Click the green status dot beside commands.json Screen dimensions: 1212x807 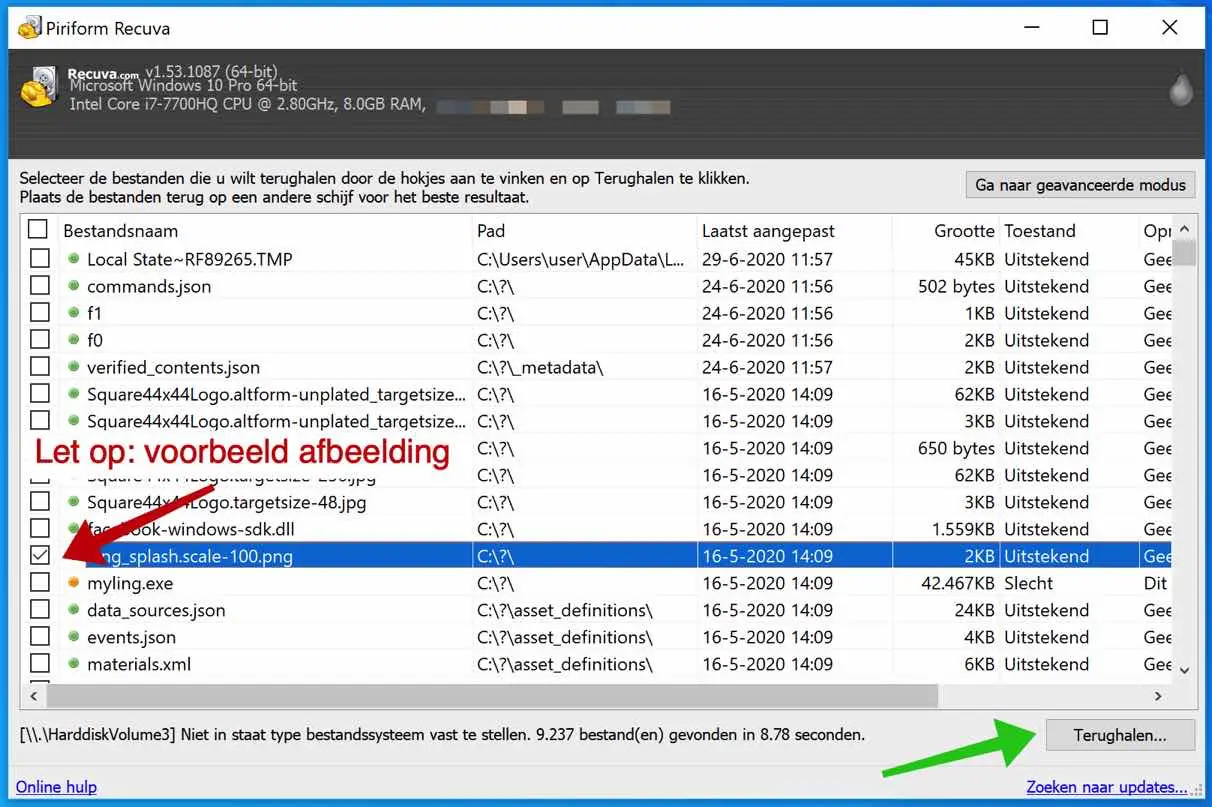[x=73, y=286]
